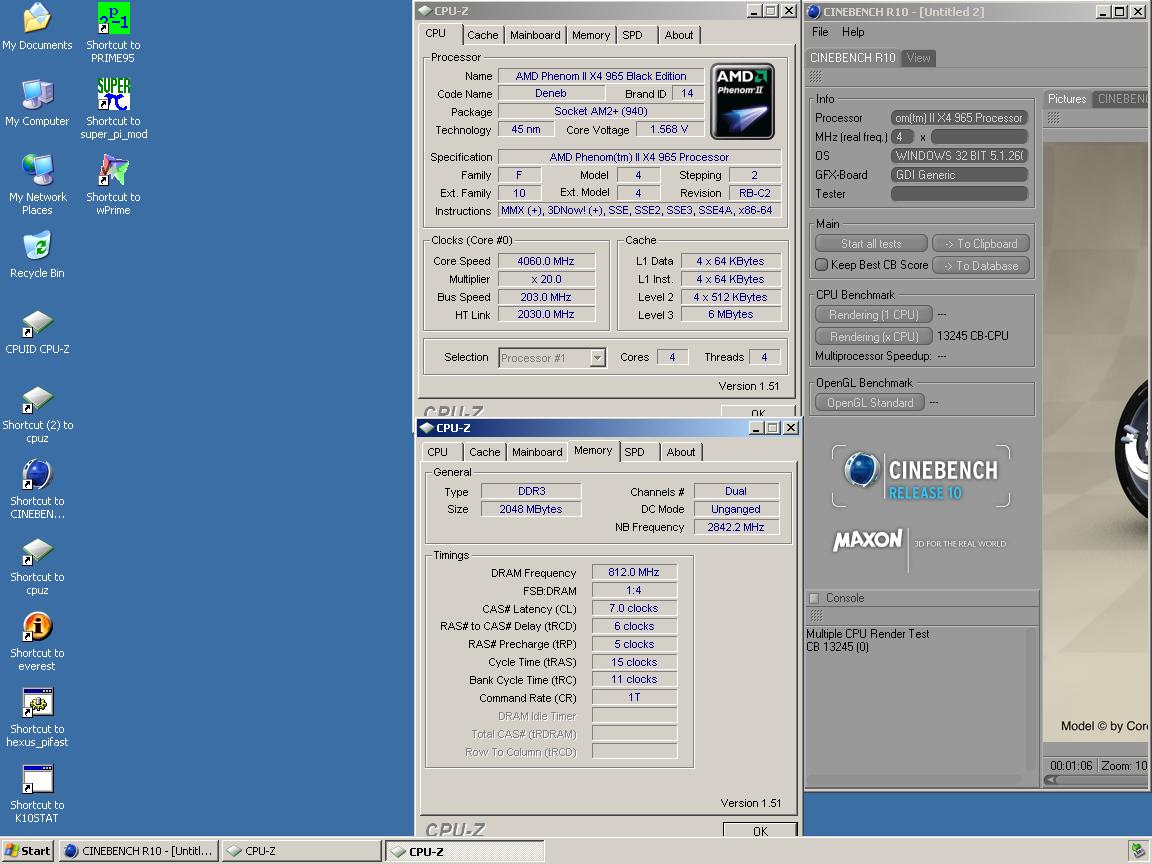Open the Help menu in CINEBENCH
Screen dimensions: 1152x864
(853, 32)
